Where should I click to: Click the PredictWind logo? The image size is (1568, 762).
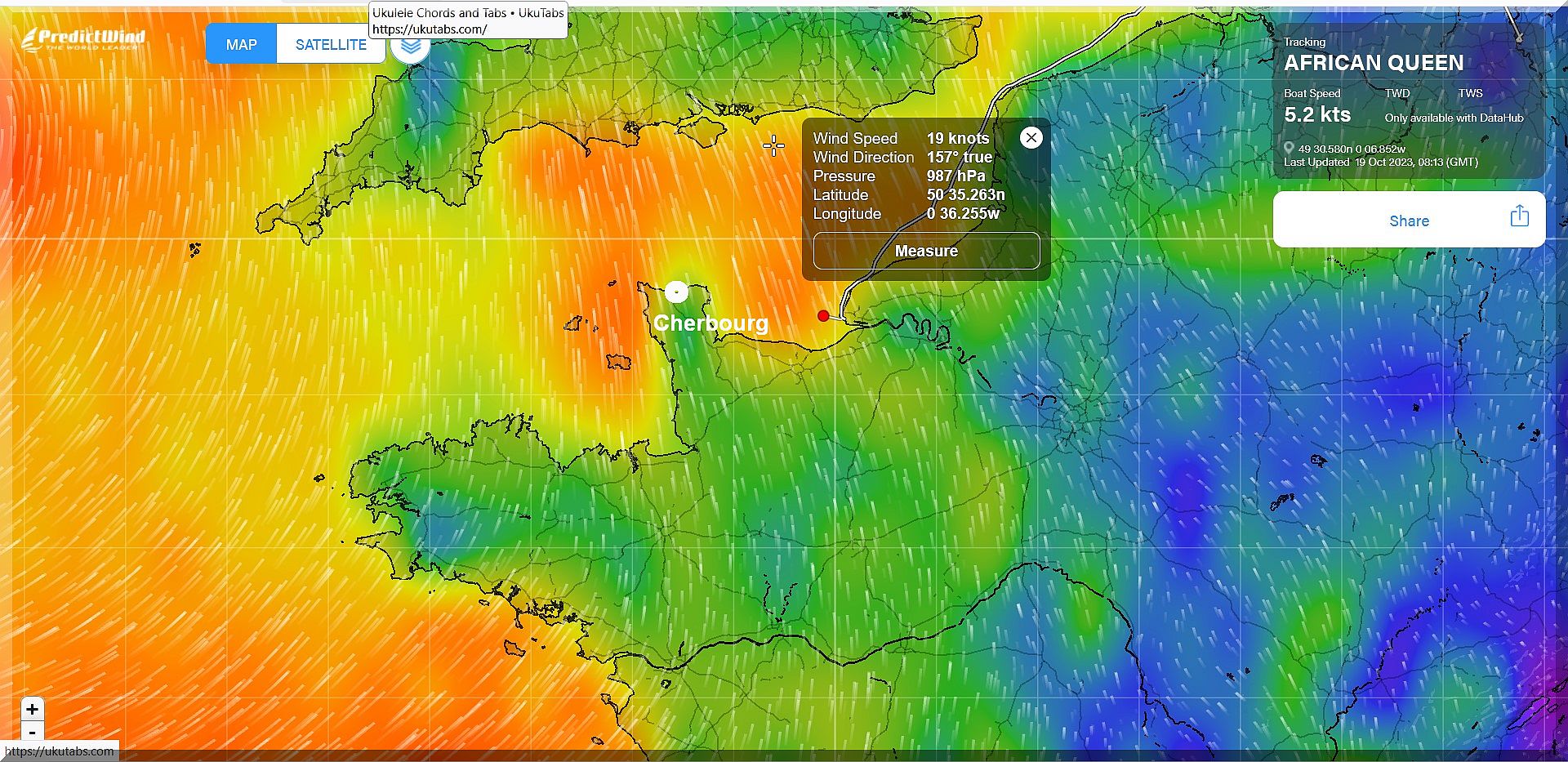(83, 38)
